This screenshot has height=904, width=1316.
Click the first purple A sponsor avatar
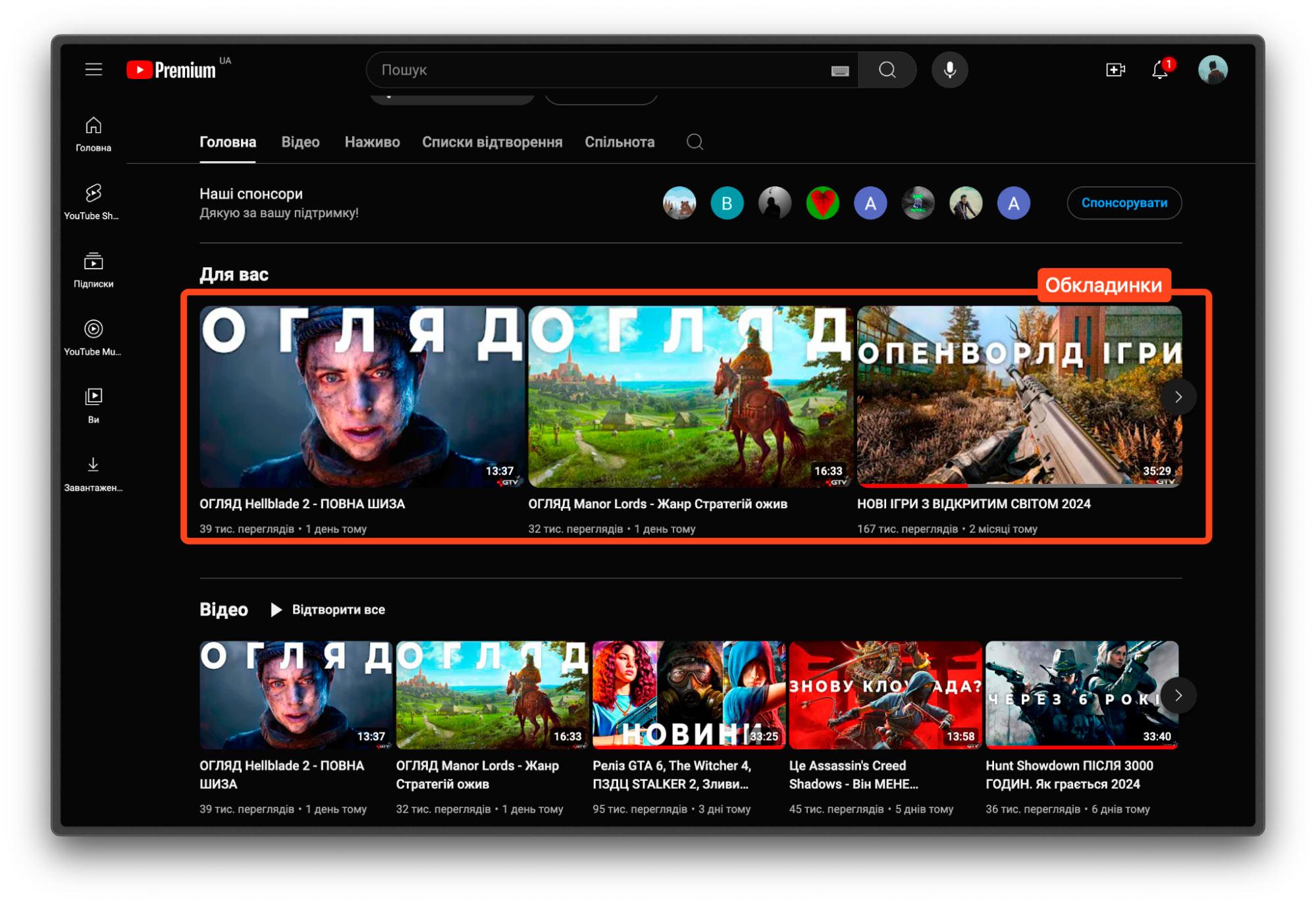point(870,203)
